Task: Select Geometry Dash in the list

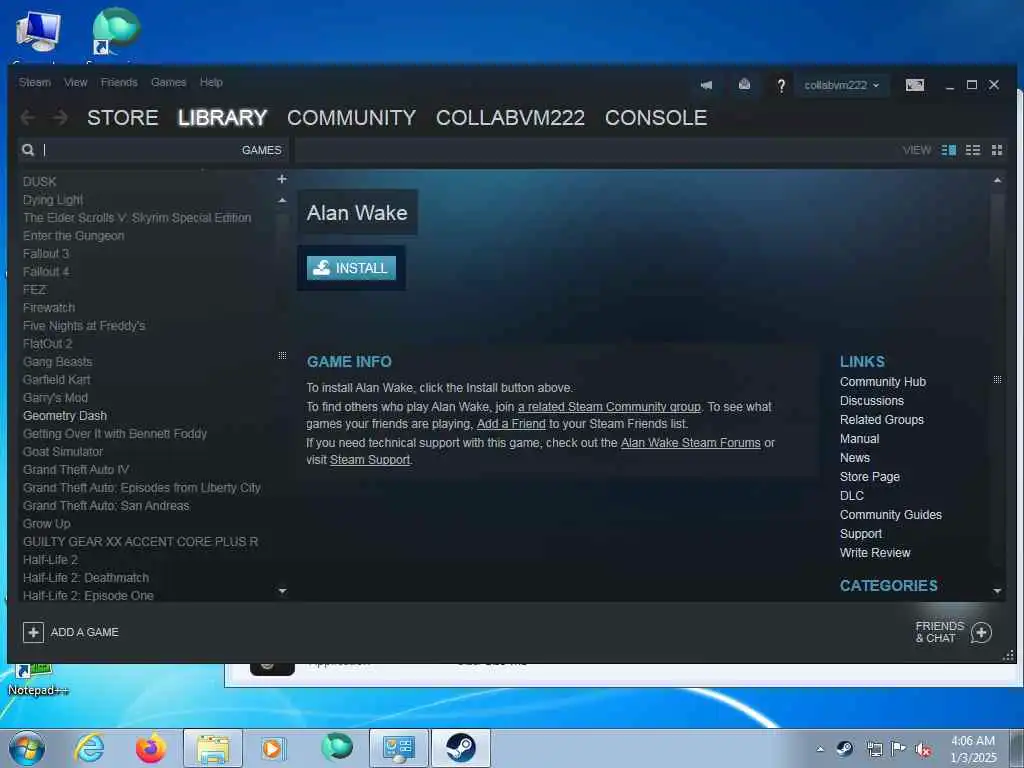Action: 65,415
